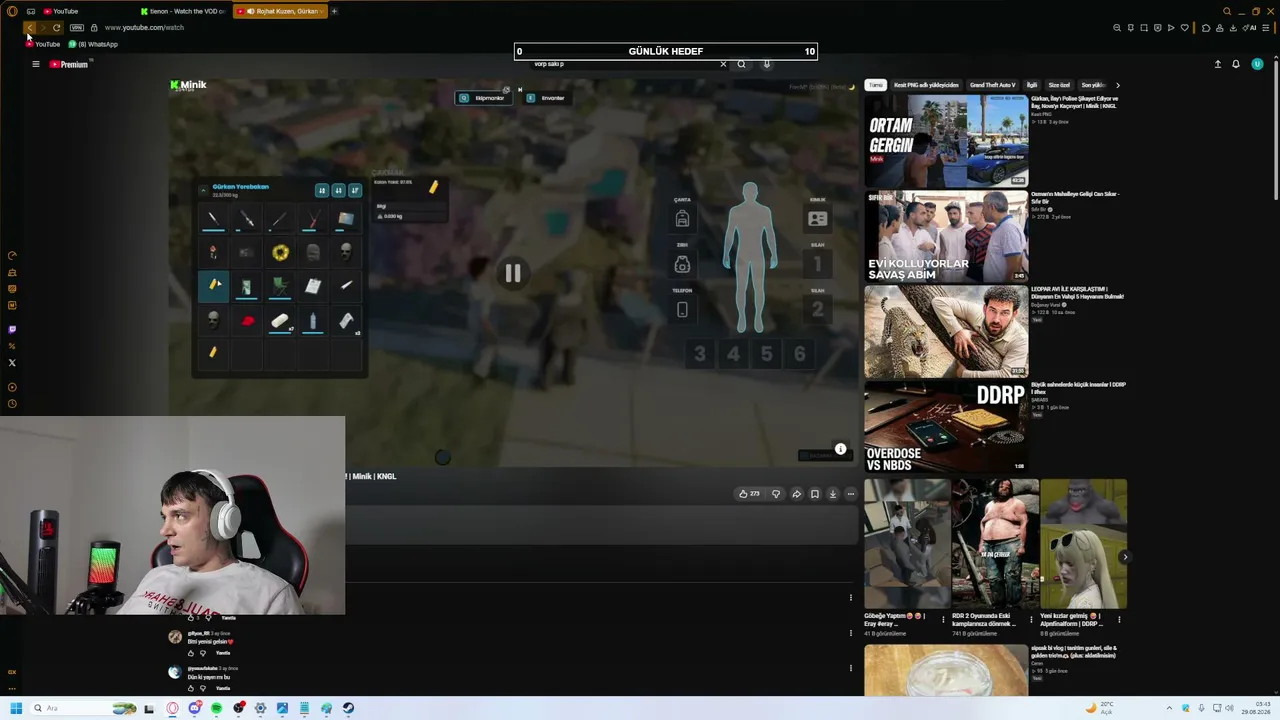Viewport: 1280px width, 720px height.
Task: Open 'Osman'ın Mahalleye Gelişi' video title
Action: point(1075,197)
